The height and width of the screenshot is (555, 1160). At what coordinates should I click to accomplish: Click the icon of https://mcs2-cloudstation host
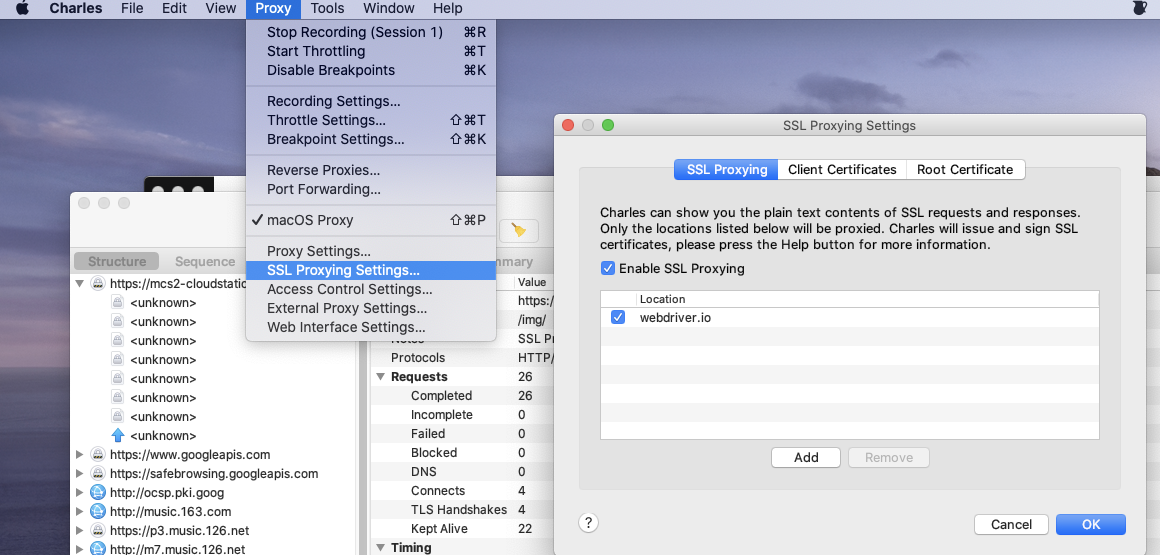tap(98, 283)
